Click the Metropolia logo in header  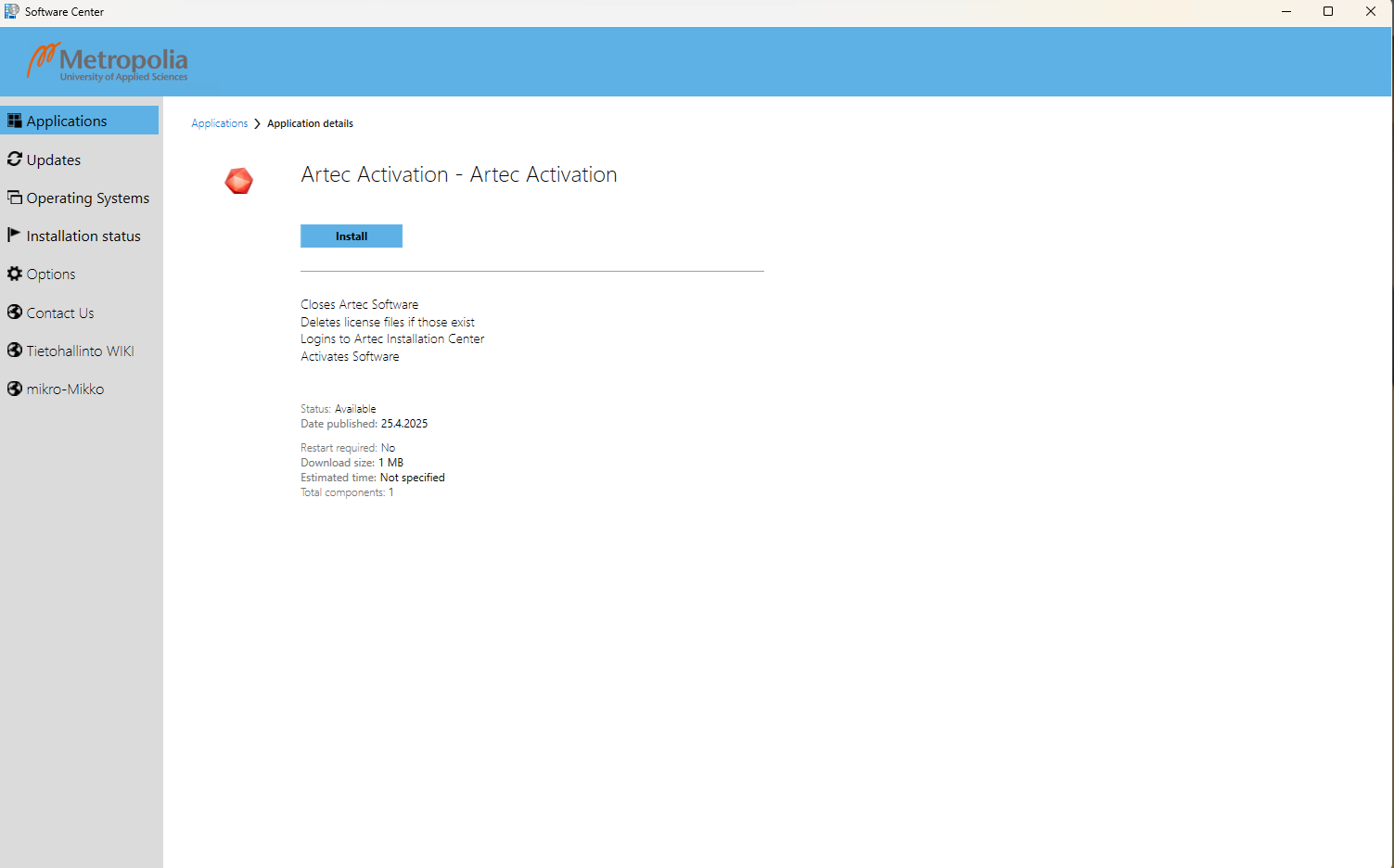(108, 62)
